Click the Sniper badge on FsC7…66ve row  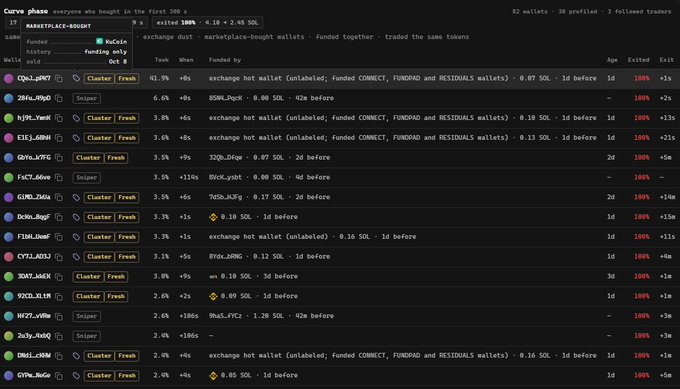pyautogui.click(x=87, y=177)
